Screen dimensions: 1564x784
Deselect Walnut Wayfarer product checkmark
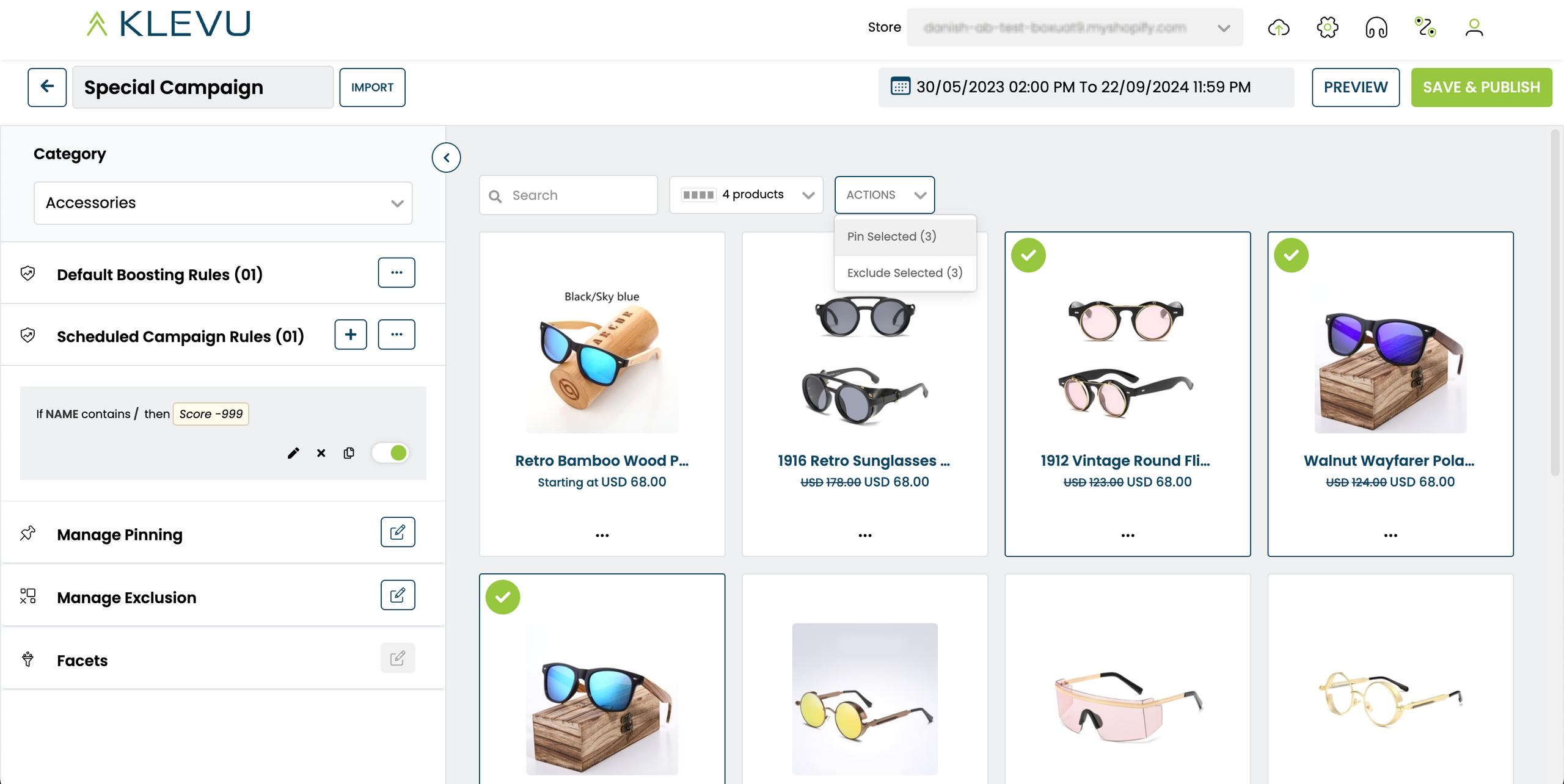click(1291, 255)
